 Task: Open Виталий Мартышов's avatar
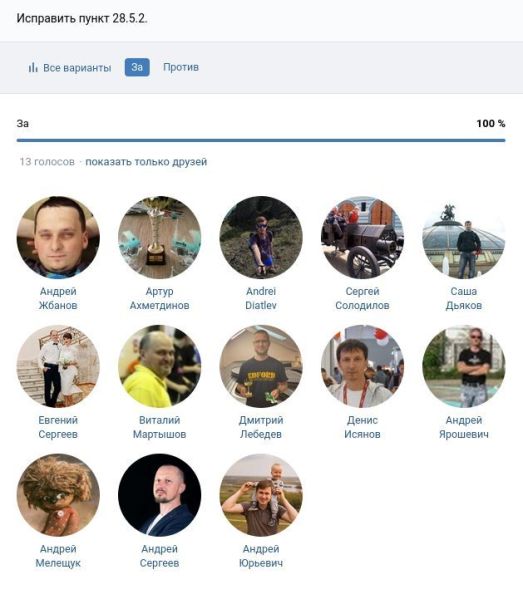159,366
